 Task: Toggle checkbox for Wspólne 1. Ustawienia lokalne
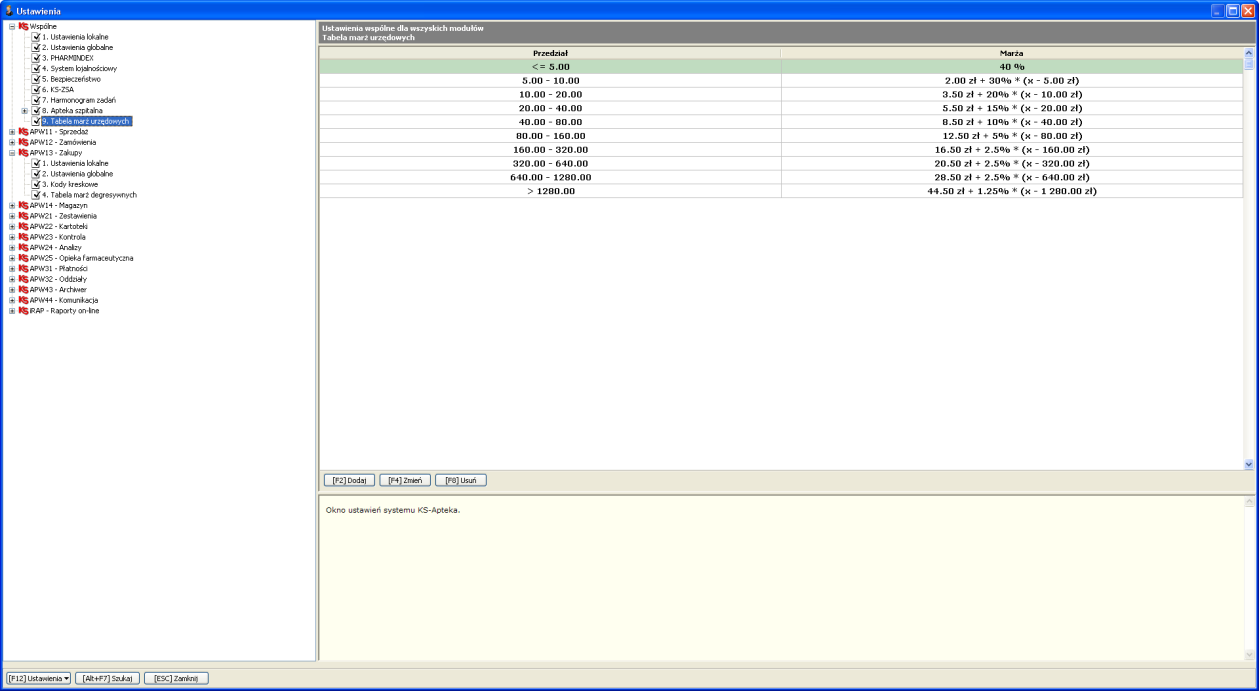[x=36, y=37]
